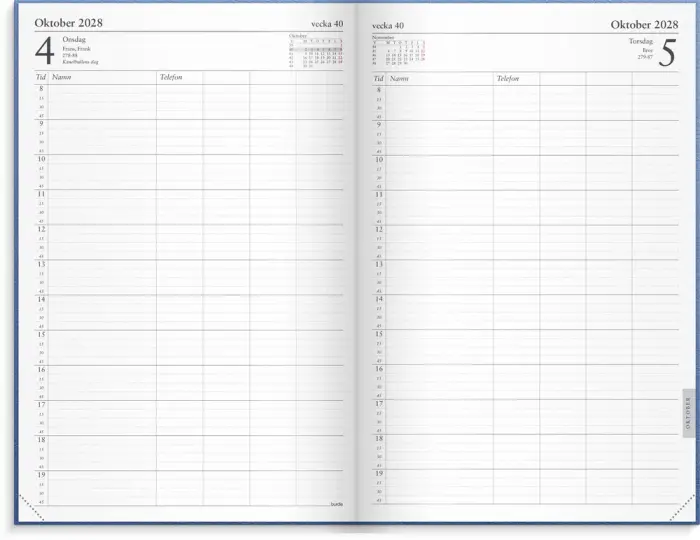Click 'Oktober 2028' heading on the Torsdag page
This screenshot has height=540, width=700.
point(644,25)
